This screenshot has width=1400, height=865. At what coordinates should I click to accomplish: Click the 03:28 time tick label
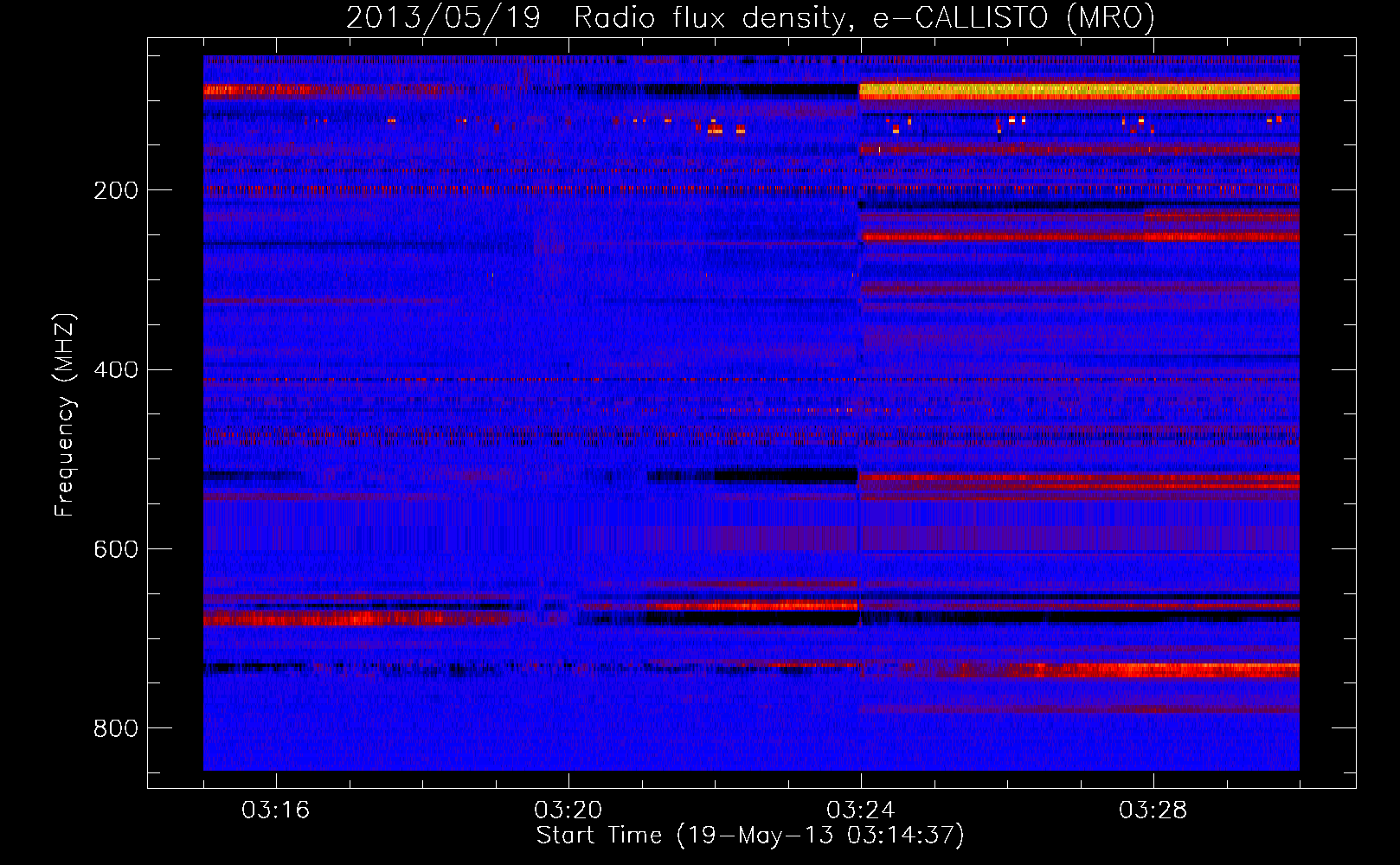pyautogui.click(x=1153, y=811)
